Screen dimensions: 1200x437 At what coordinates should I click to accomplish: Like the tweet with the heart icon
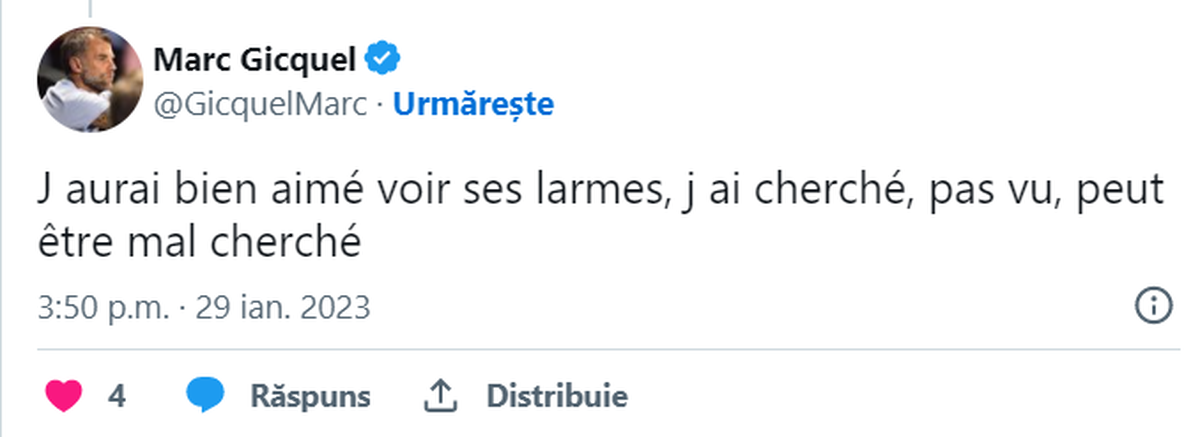64,396
